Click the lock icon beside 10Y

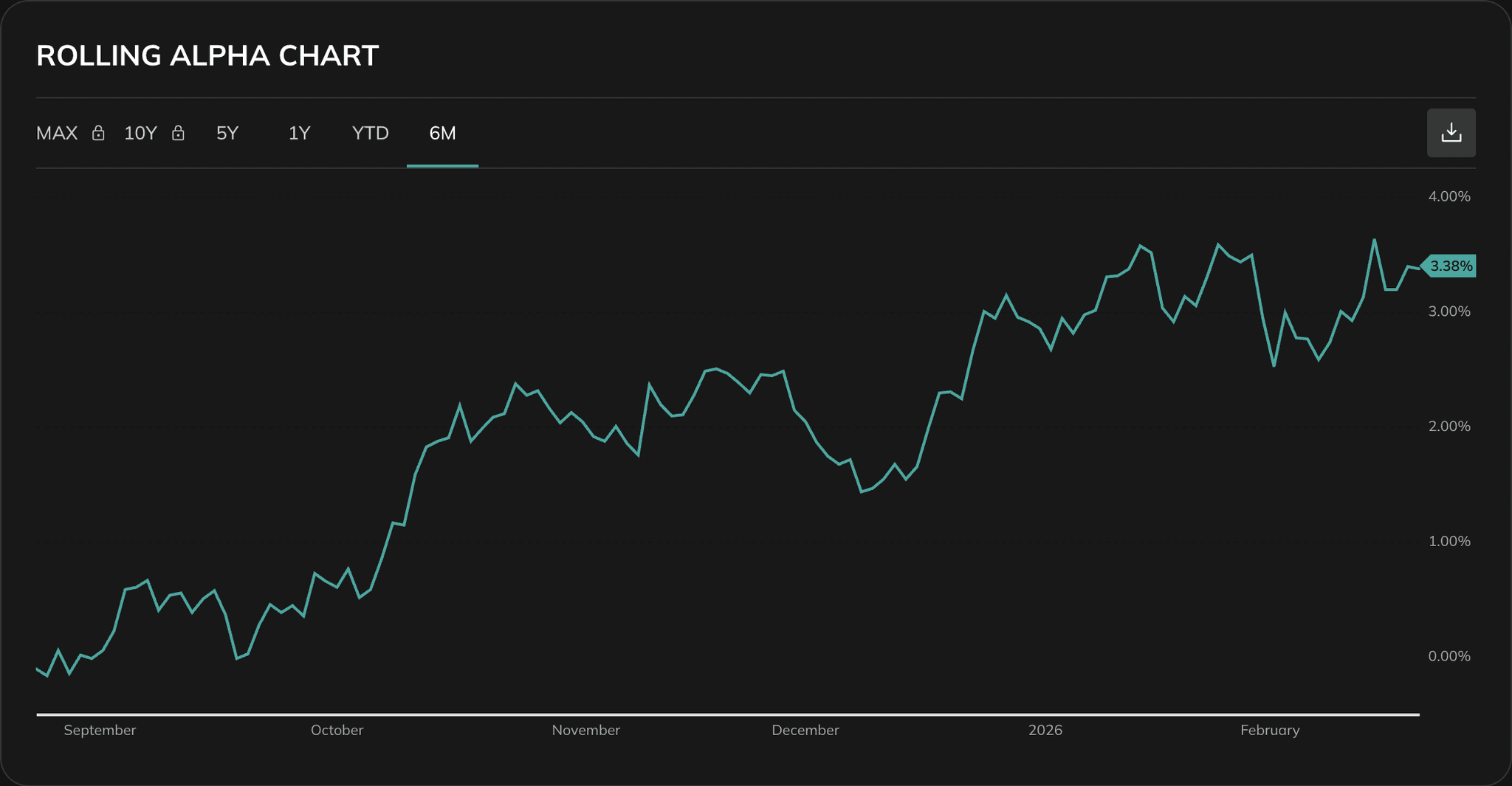[x=178, y=134]
